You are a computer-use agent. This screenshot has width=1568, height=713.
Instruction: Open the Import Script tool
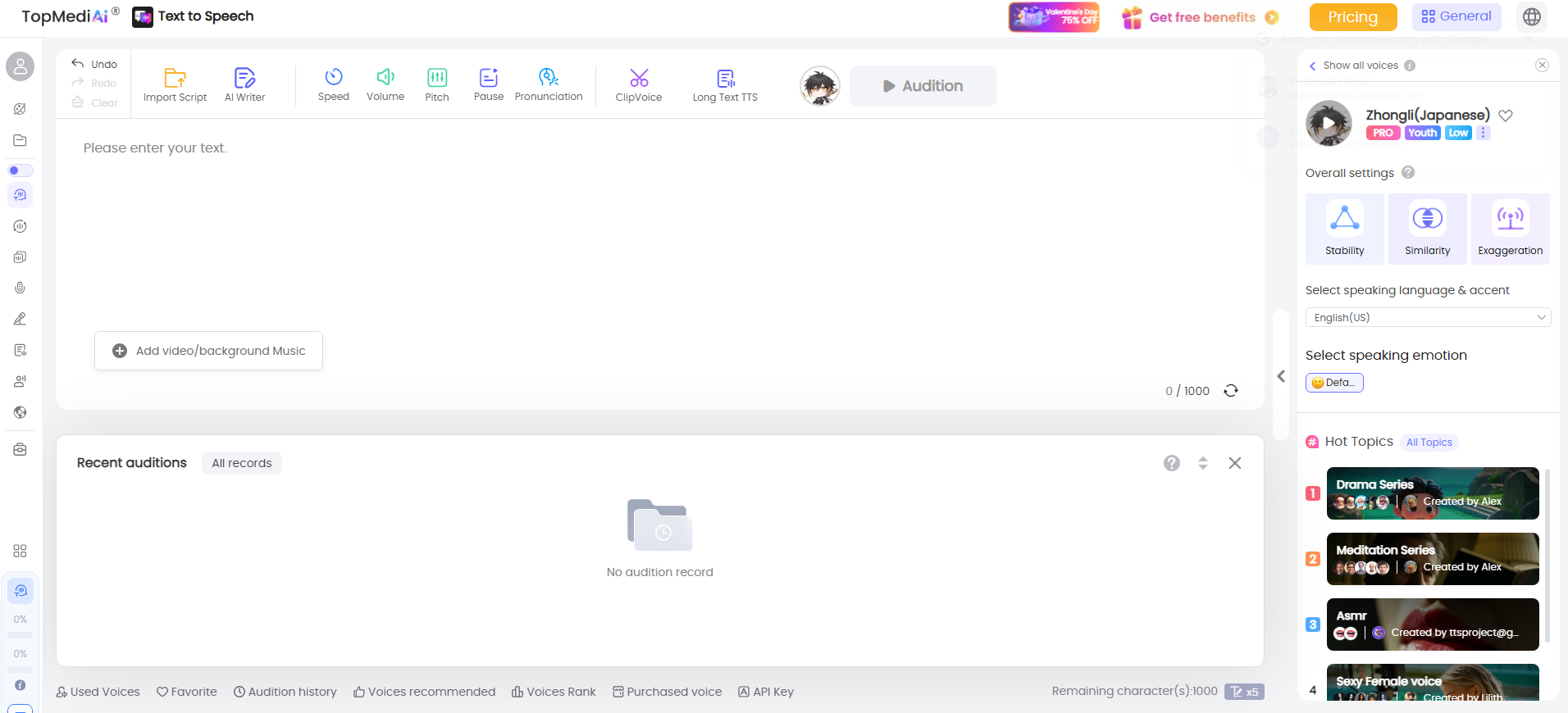click(x=175, y=85)
